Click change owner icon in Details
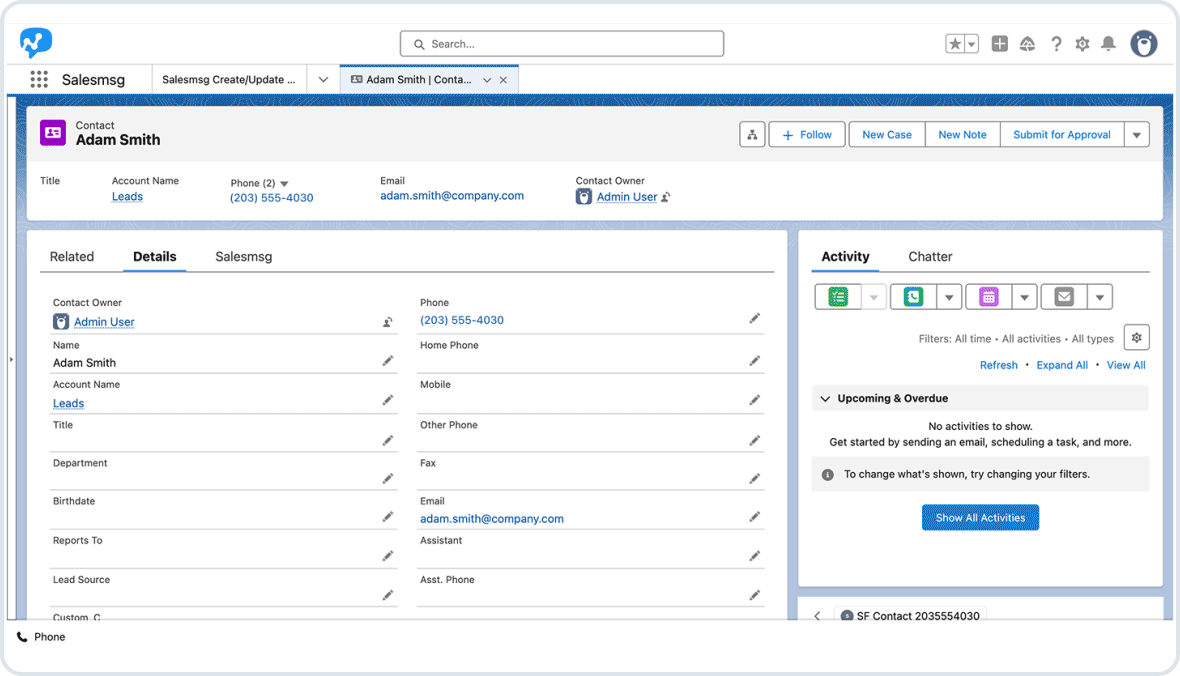 [x=388, y=322]
